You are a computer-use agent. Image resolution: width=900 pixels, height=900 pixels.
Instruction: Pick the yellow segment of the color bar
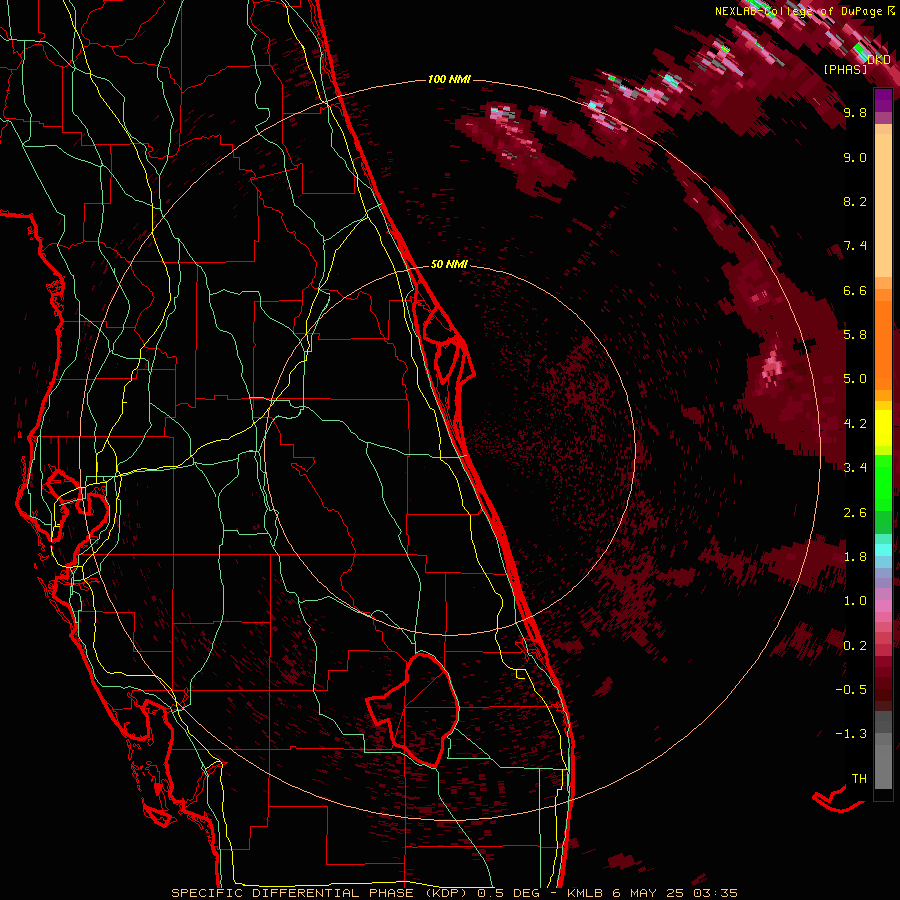pyautogui.click(x=883, y=428)
